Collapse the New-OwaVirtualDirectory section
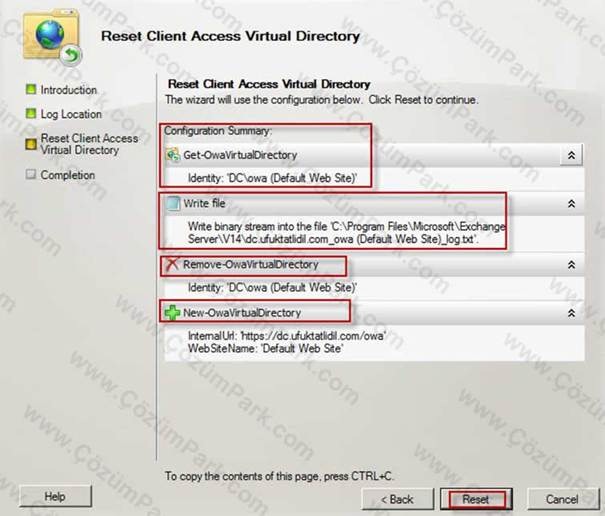605x516 pixels. pos(571,313)
